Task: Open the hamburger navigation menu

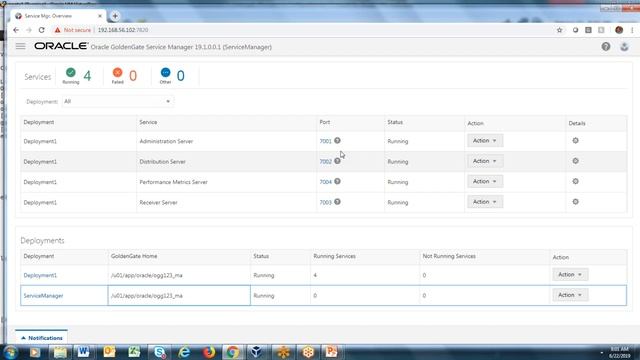Action: [20, 46]
